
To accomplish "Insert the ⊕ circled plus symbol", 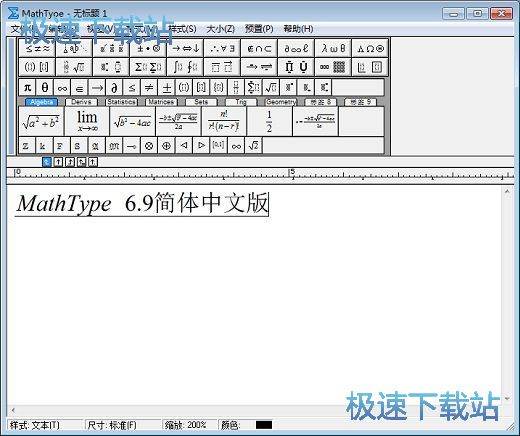I will 166,146.
